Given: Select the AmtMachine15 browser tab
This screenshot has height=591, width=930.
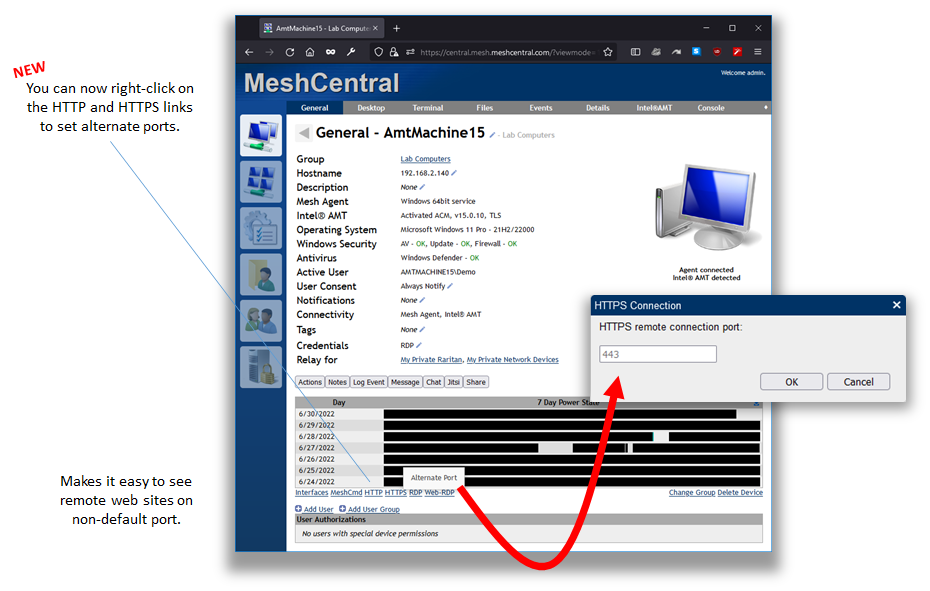Looking at the screenshot, I should [x=321, y=28].
